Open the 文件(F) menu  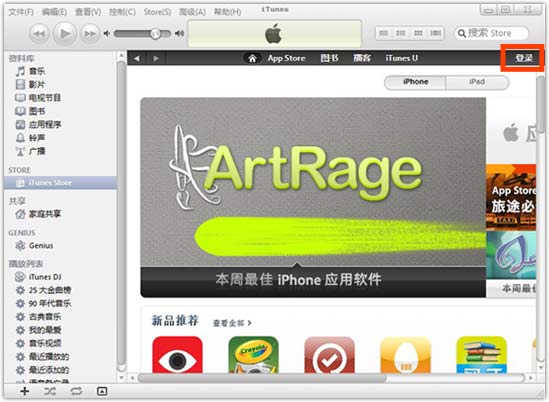21,12
